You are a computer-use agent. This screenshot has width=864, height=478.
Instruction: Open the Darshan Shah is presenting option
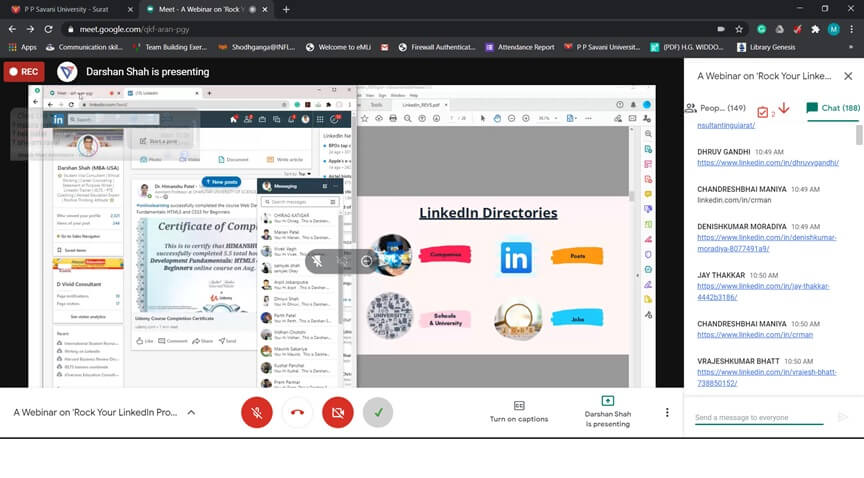click(608, 412)
